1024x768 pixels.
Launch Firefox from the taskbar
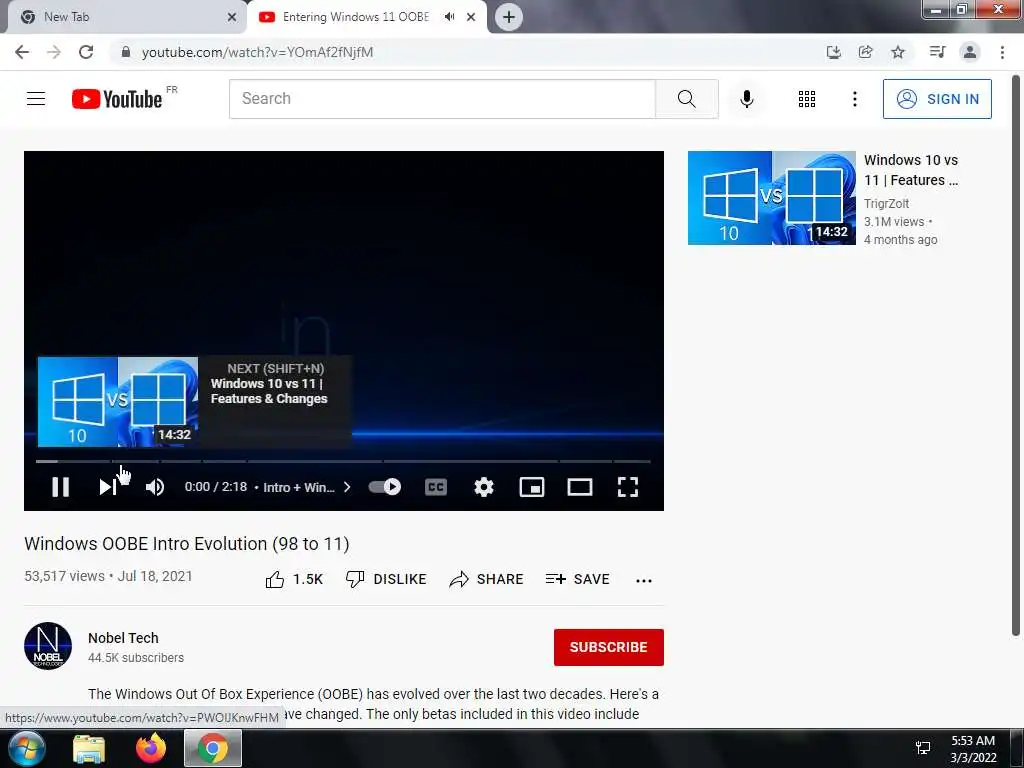151,748
